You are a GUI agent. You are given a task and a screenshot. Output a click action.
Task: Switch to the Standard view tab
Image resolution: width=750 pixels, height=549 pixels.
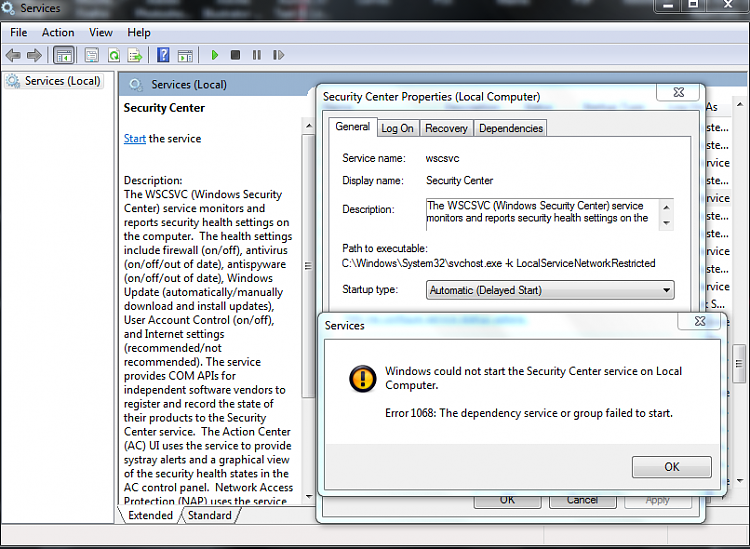click(x=210, y=515)
